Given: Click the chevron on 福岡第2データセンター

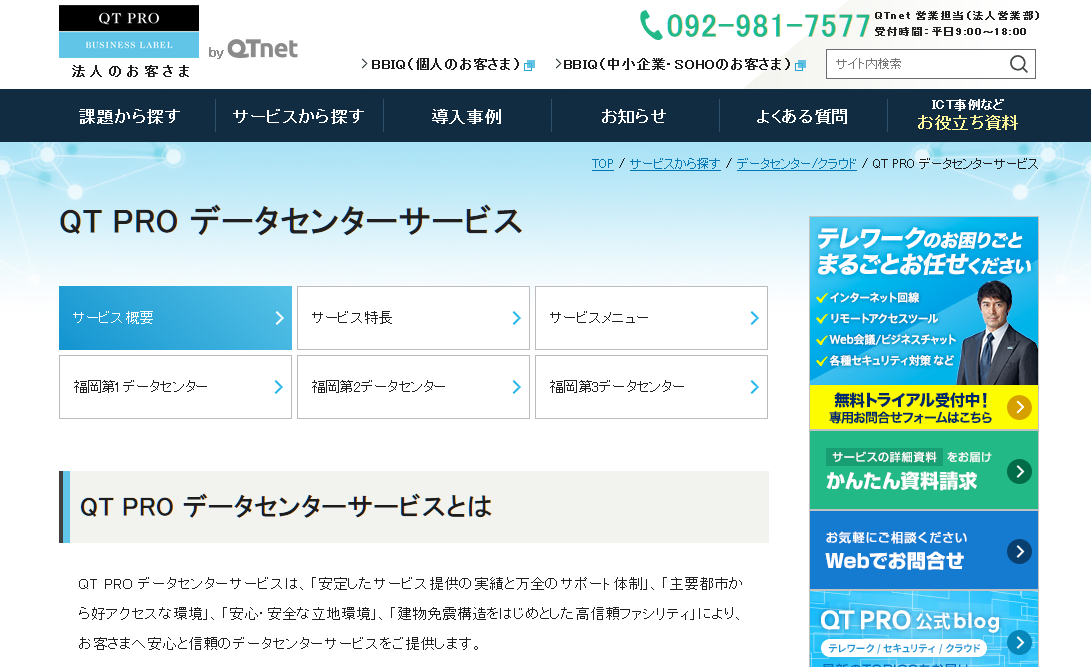Looking at the screenshot, I should (x=516, y=387).
